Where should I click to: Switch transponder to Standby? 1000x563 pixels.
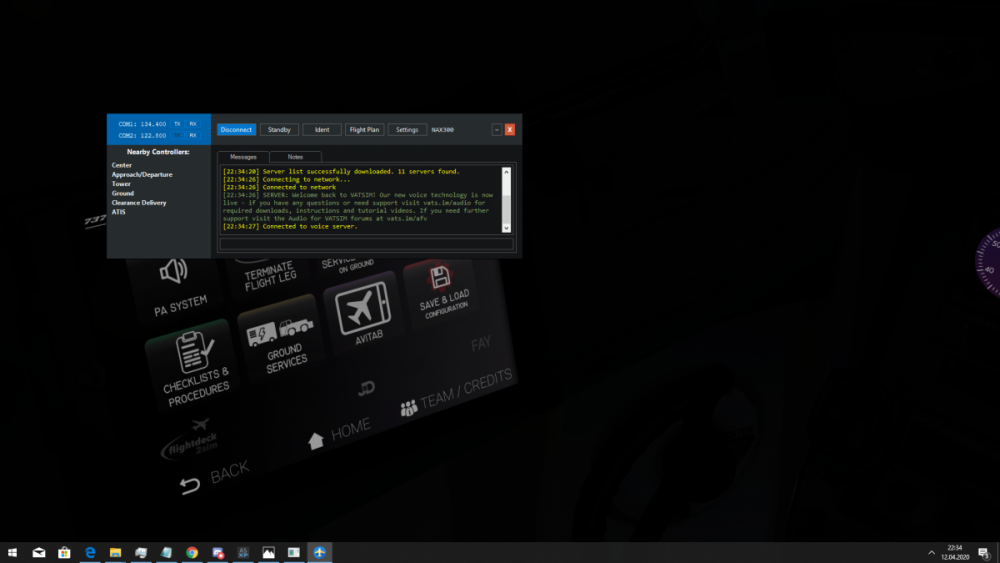279,130
